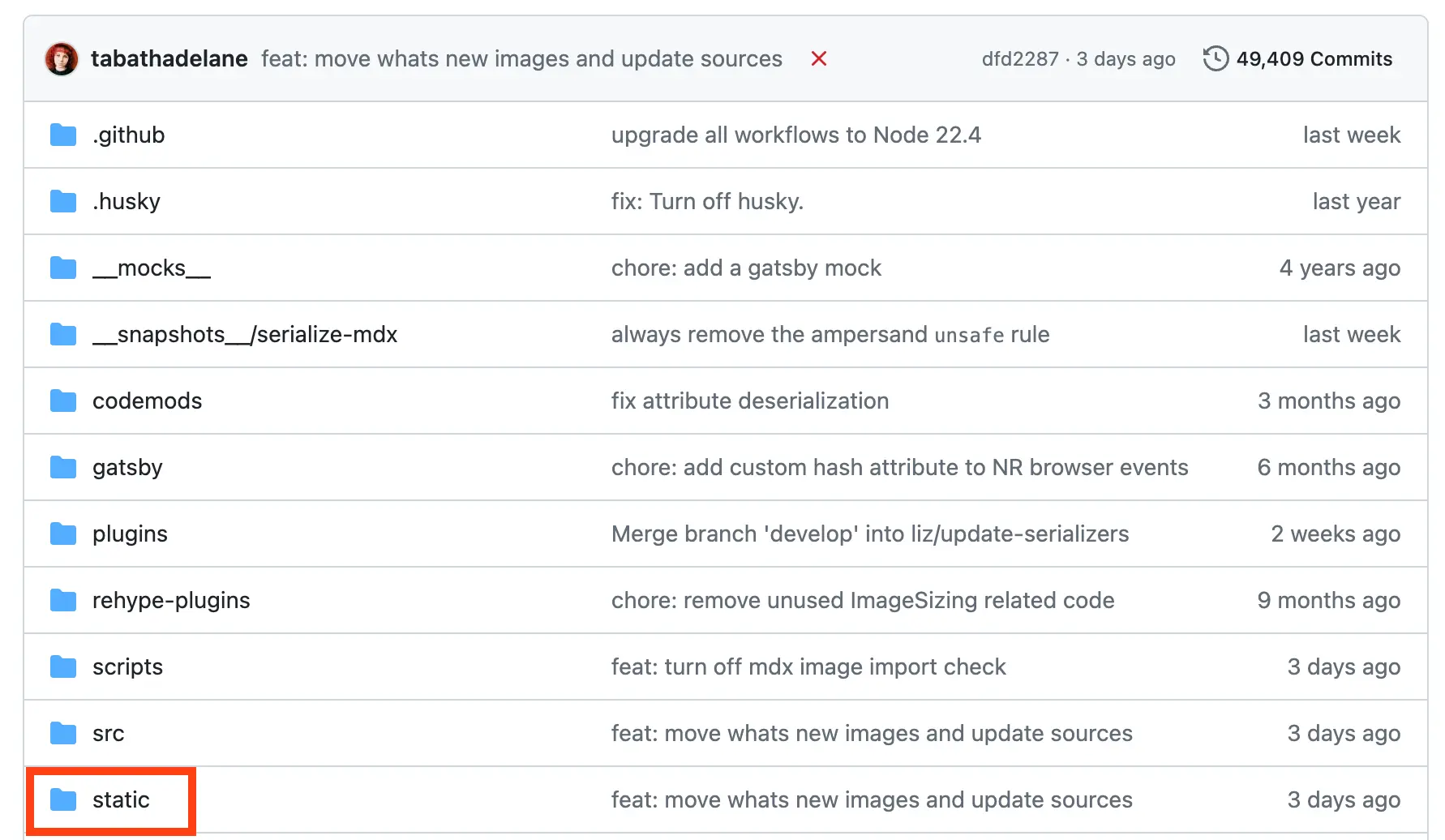
Task: Click the scripts folder icon
Action: pyautogui.click(x=63, y=667)
